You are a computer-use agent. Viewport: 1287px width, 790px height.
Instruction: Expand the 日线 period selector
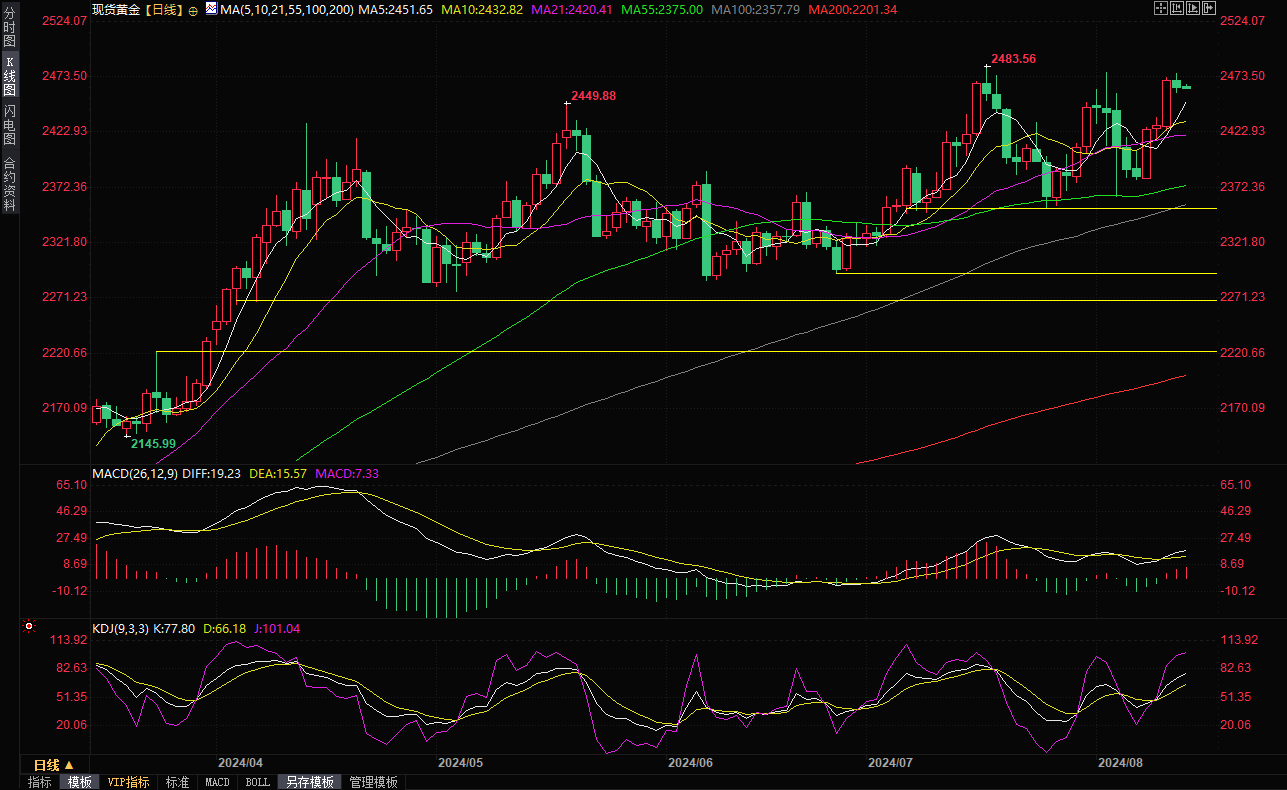(54, 765)
